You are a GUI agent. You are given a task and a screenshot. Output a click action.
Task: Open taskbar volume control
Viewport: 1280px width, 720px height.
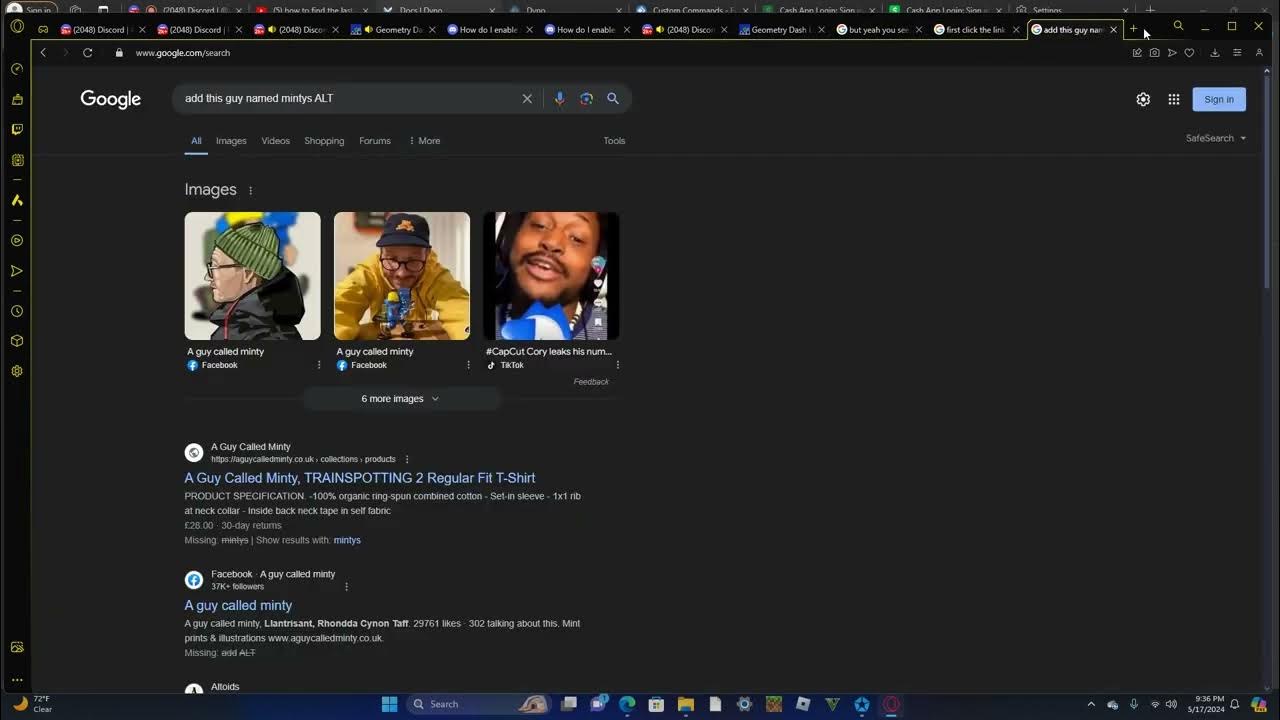click(1171, 704)
